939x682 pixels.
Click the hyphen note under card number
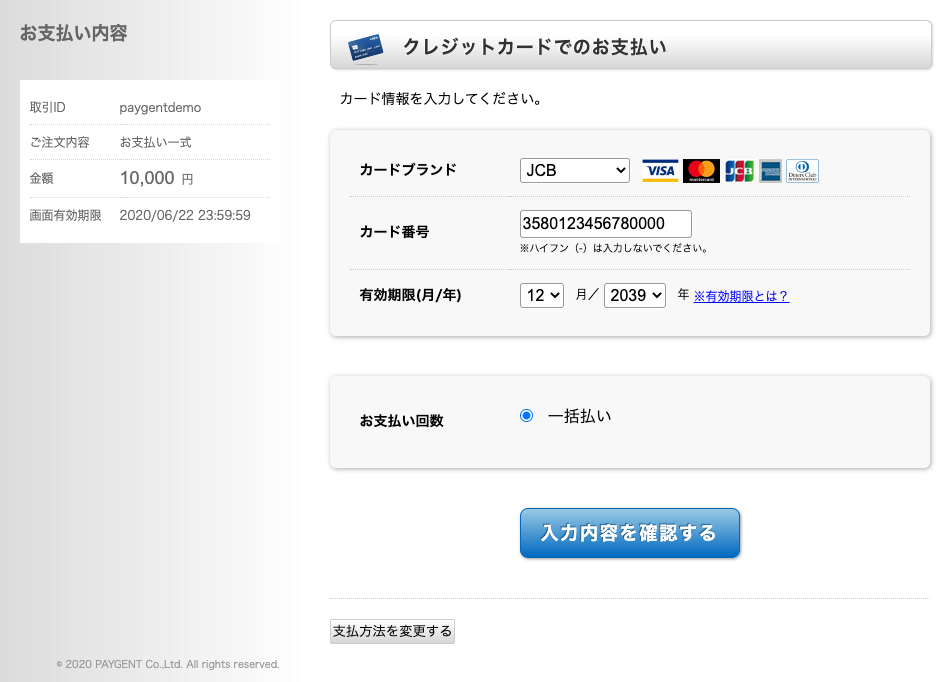[614, 248]
